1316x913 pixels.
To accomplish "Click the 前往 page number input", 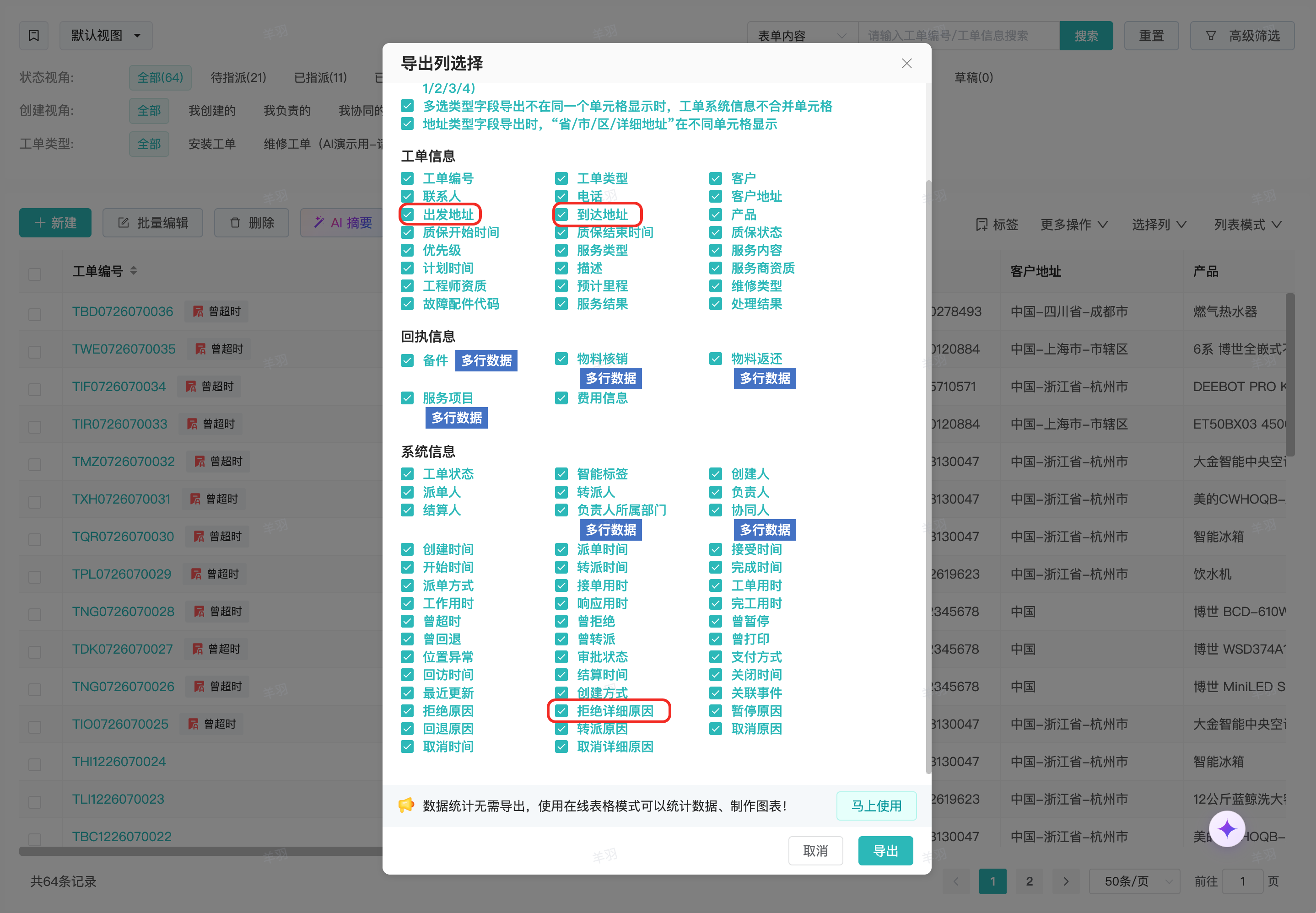I will tap(1242, 881).
